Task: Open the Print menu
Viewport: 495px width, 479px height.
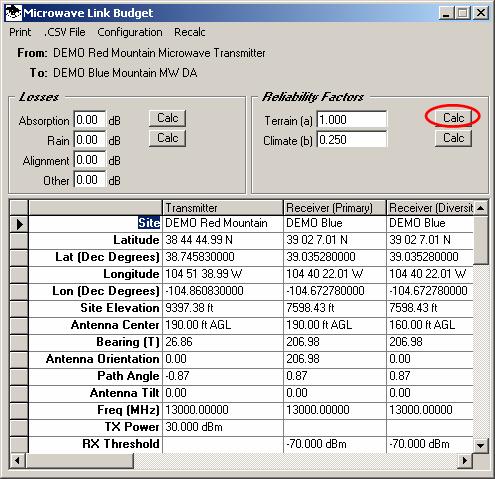Action: coord(20,32)
